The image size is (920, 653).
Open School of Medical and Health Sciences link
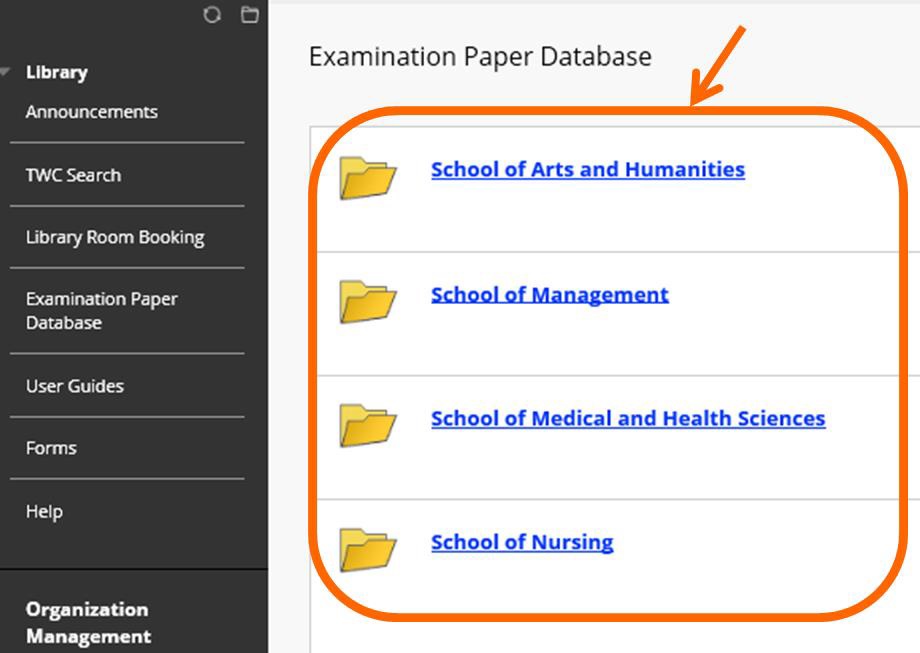(x=628, y=418)
